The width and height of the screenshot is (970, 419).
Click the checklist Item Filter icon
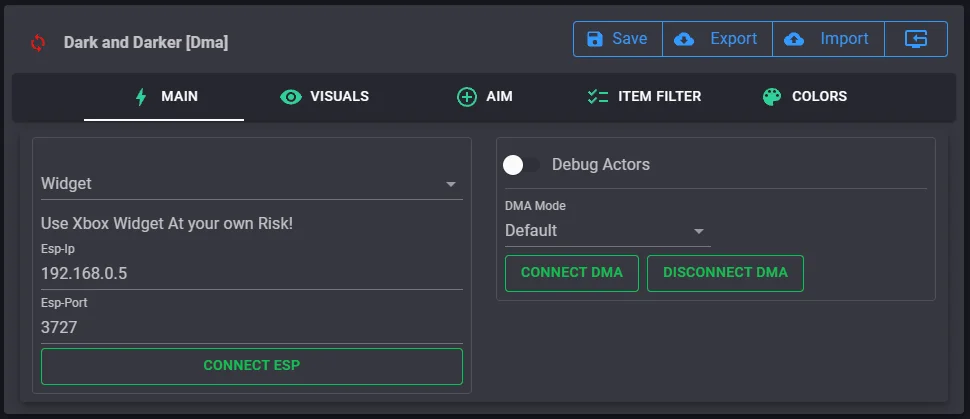click(x=598, y=97)
